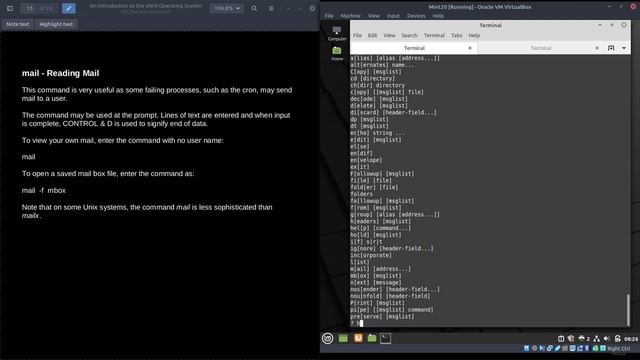Click the new terminal tab icon
The height and width of the screenshot is (360, 640).
pyautogui.click(x=611, y=48)
